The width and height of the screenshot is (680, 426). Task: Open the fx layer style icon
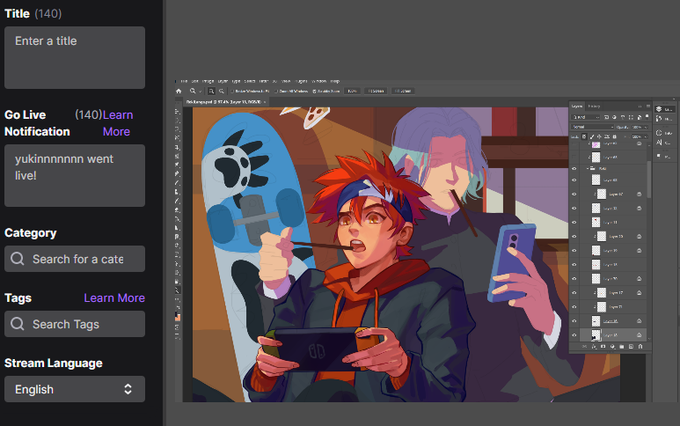coord(594,347)
